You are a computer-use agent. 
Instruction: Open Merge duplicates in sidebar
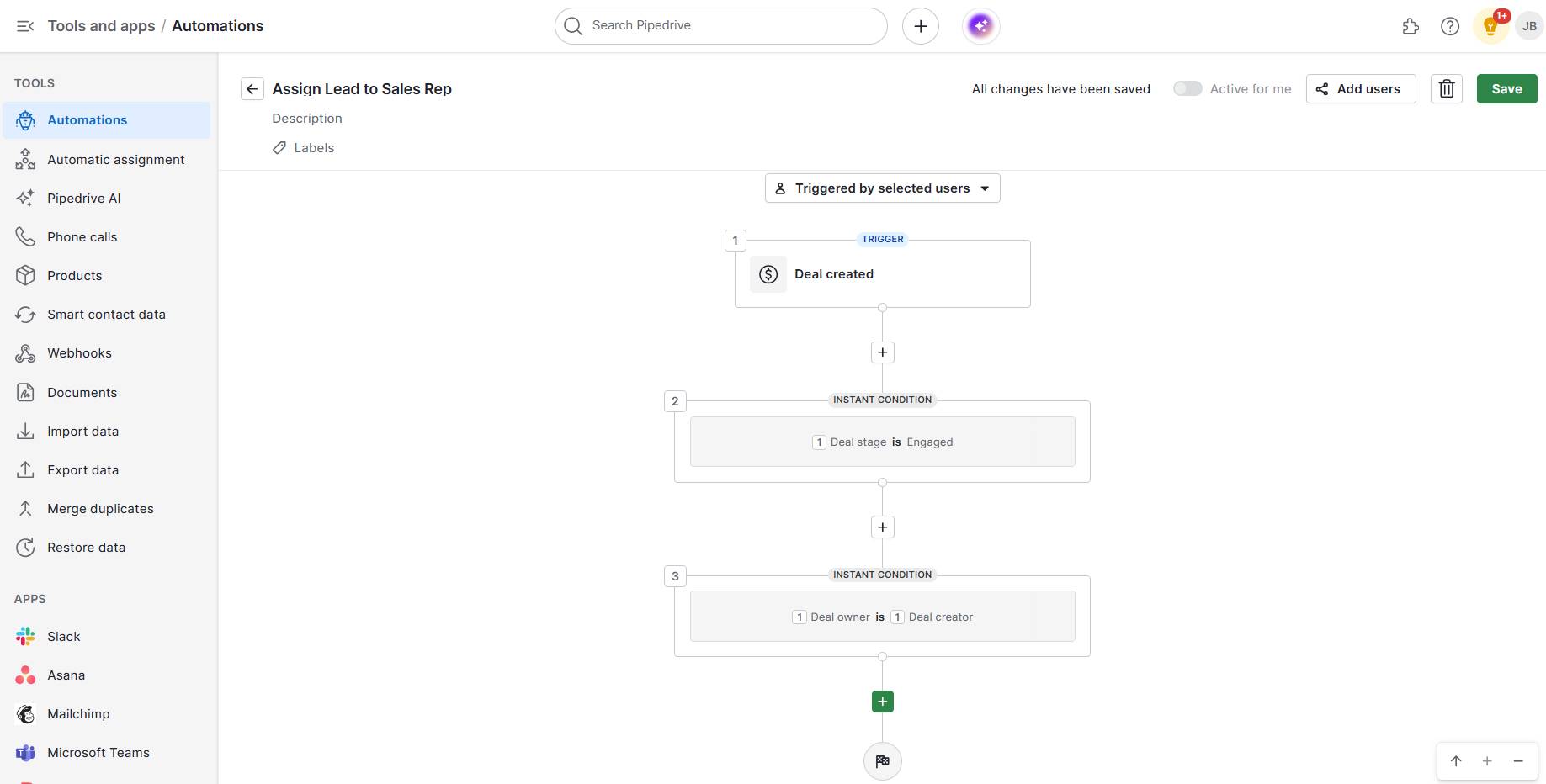[x=107, y=509]
